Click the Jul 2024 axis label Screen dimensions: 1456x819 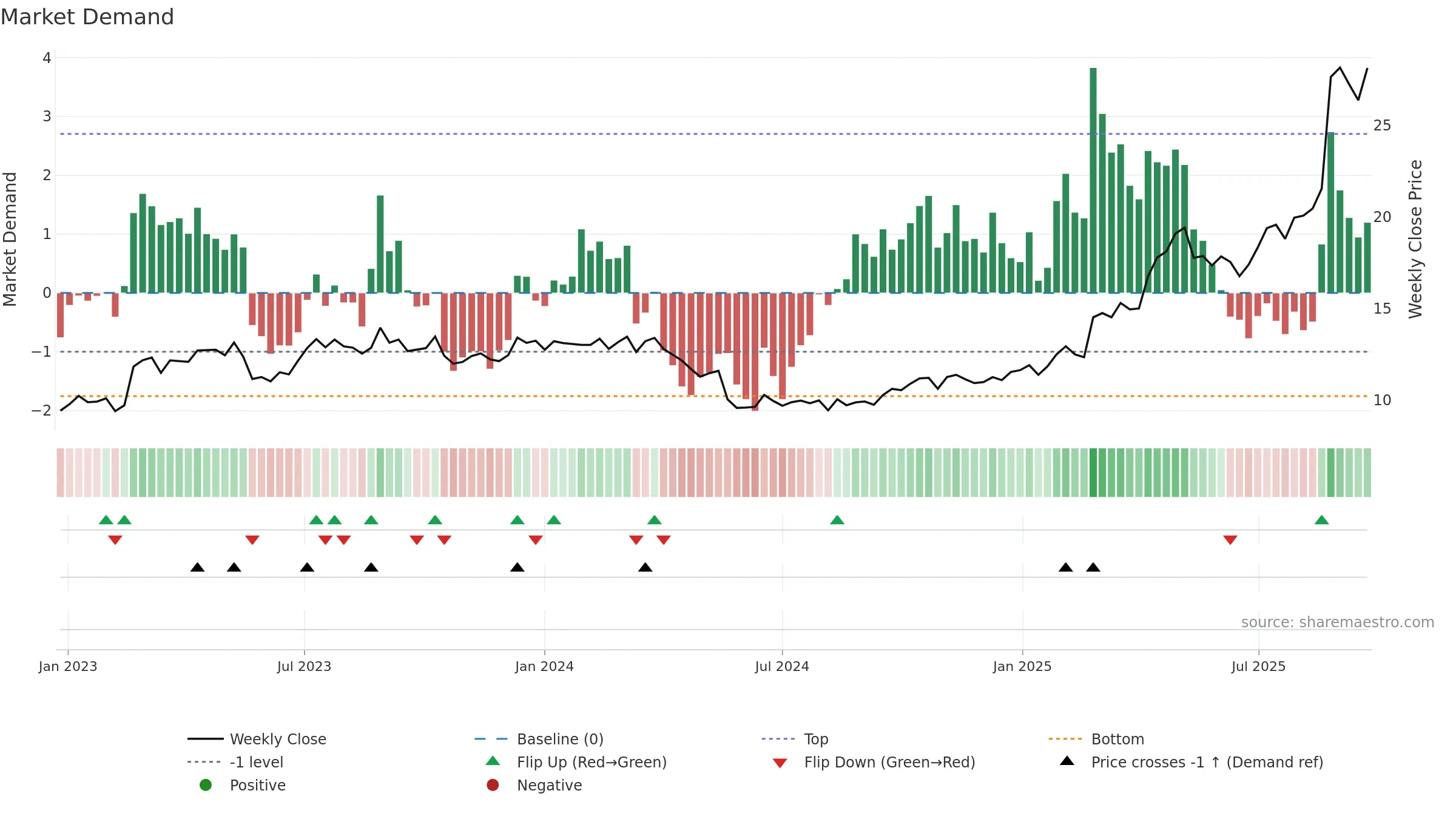[x=782, y=666]
